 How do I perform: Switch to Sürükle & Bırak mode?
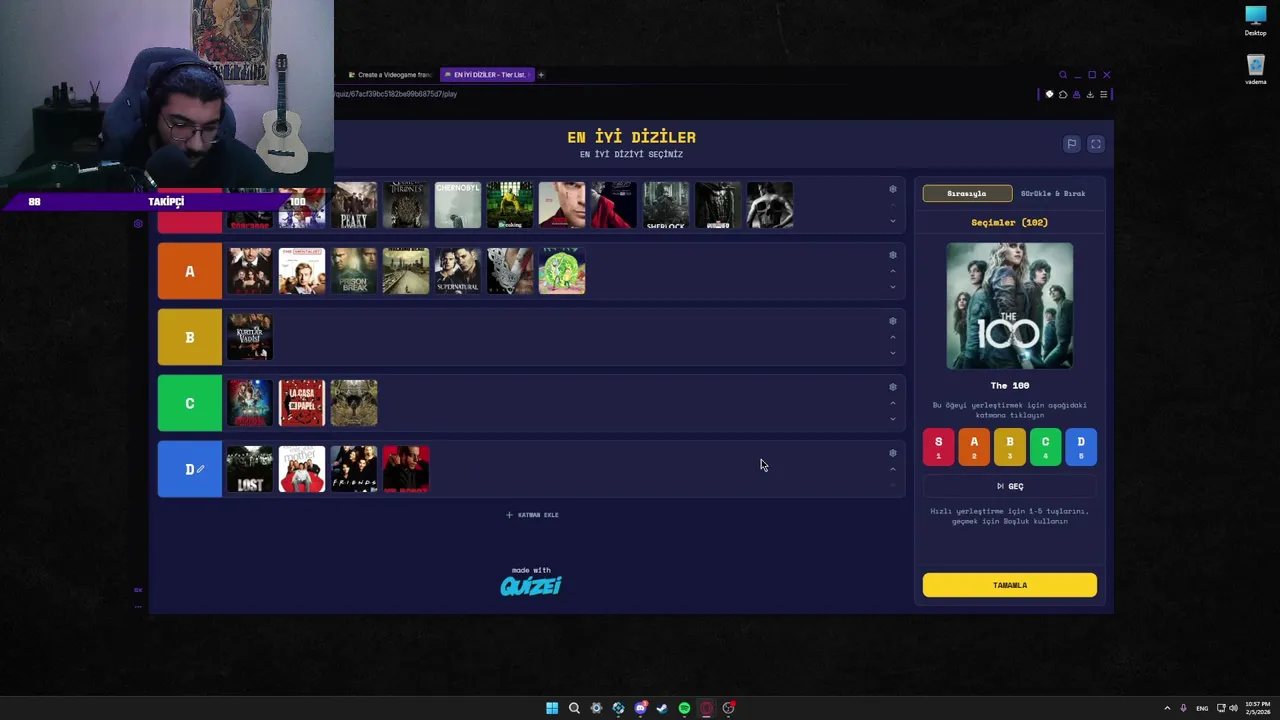tap(1053, 193)
